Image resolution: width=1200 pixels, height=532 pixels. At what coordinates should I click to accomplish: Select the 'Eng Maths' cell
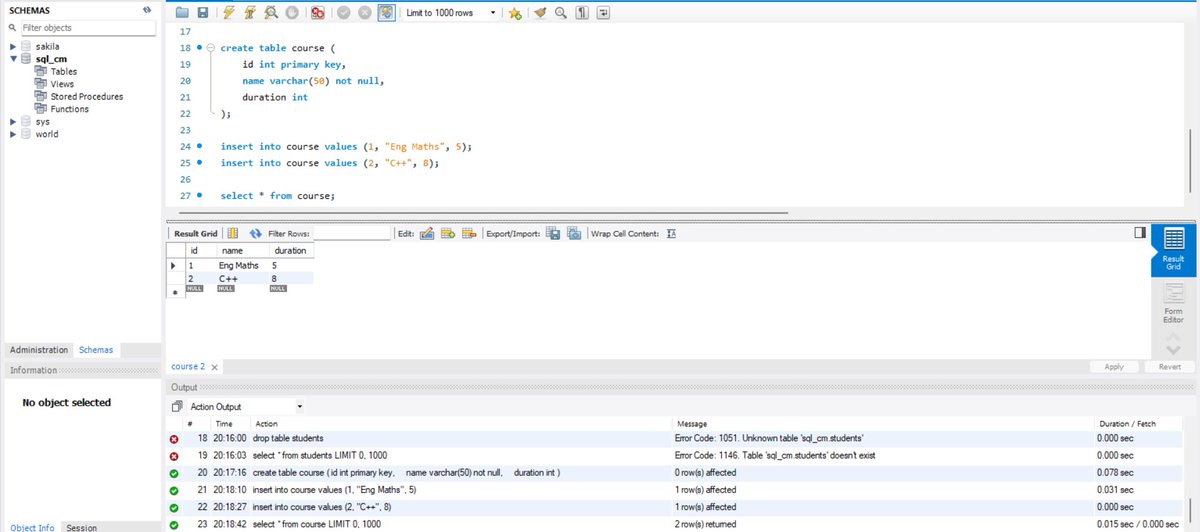pyautogui.click(x=241, y=265)
